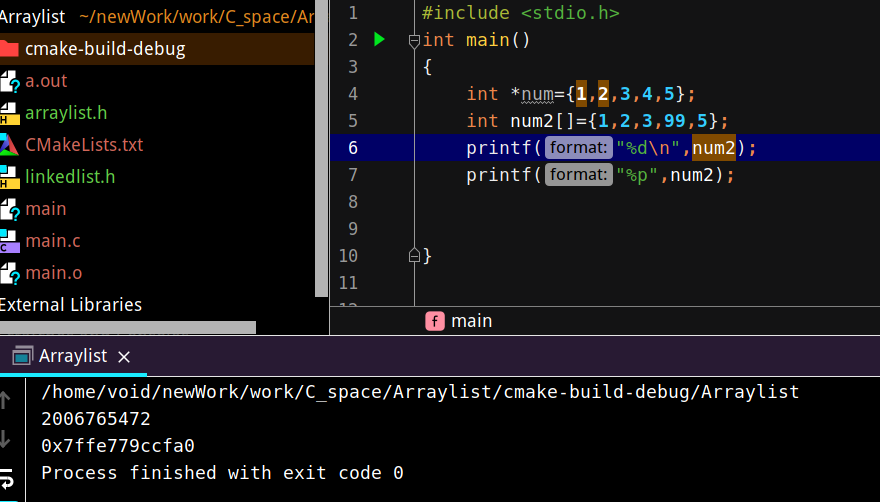This screenshot has width=880, height=502.
Task: Click the "%p" format string on line 7
Action: (x=636, y=175)
